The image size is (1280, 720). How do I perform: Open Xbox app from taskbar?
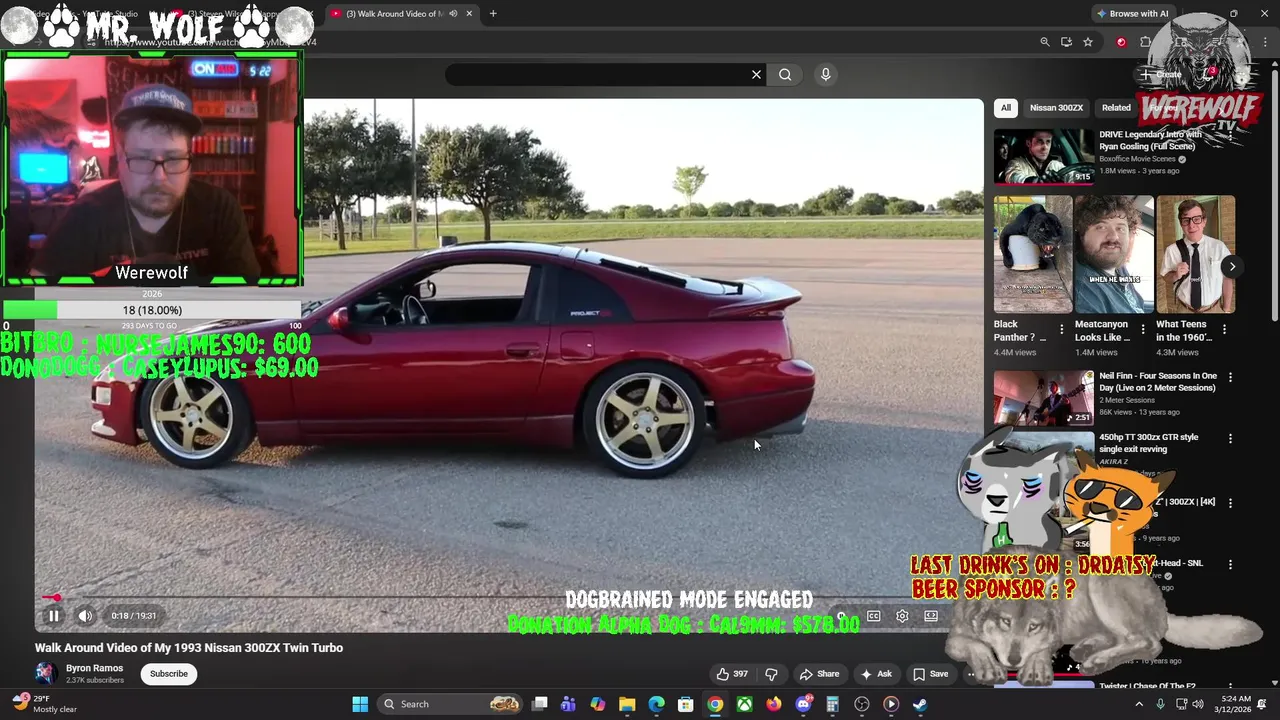[744, 704]
